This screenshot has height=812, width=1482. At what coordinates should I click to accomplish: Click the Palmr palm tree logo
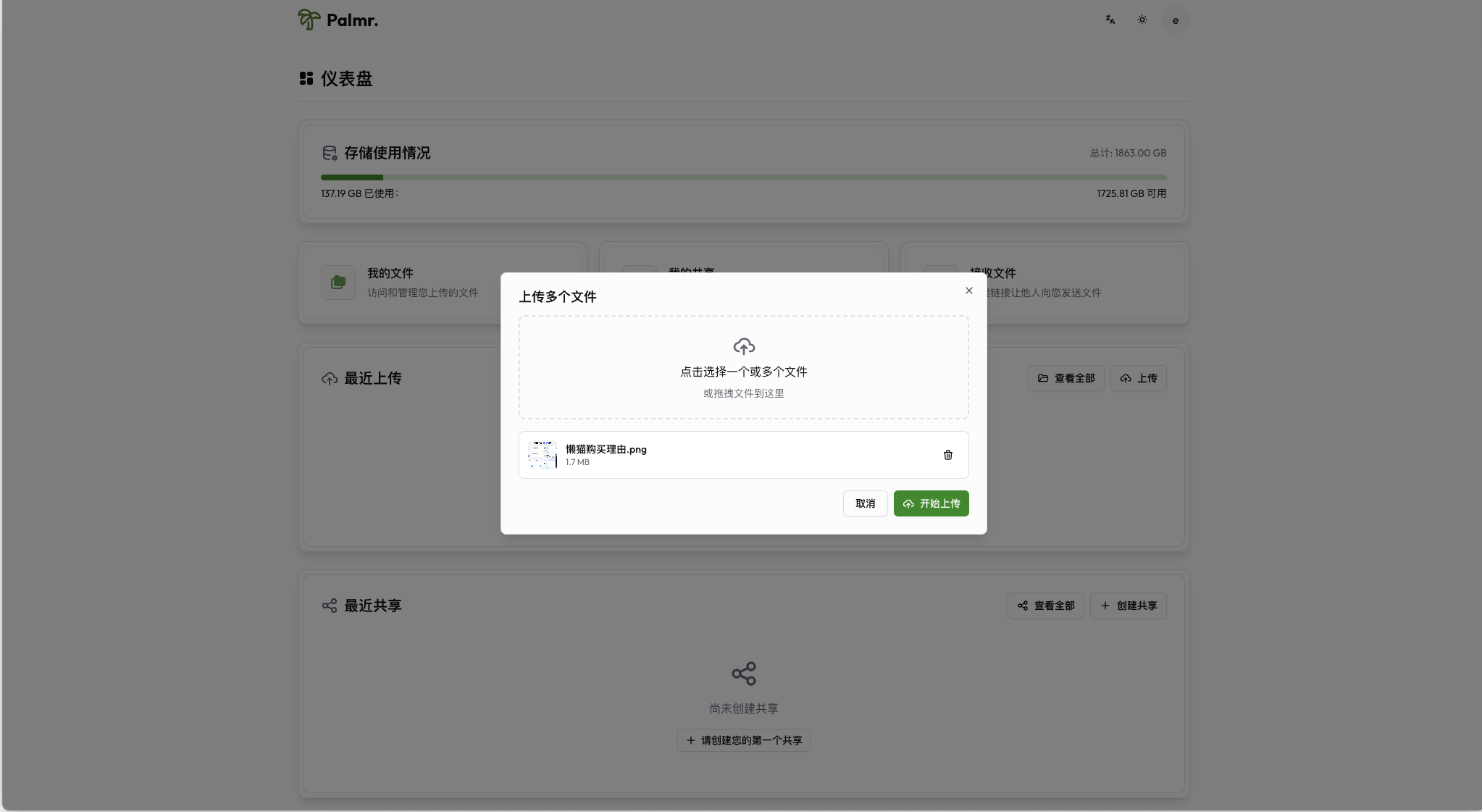tap(309, 20)
